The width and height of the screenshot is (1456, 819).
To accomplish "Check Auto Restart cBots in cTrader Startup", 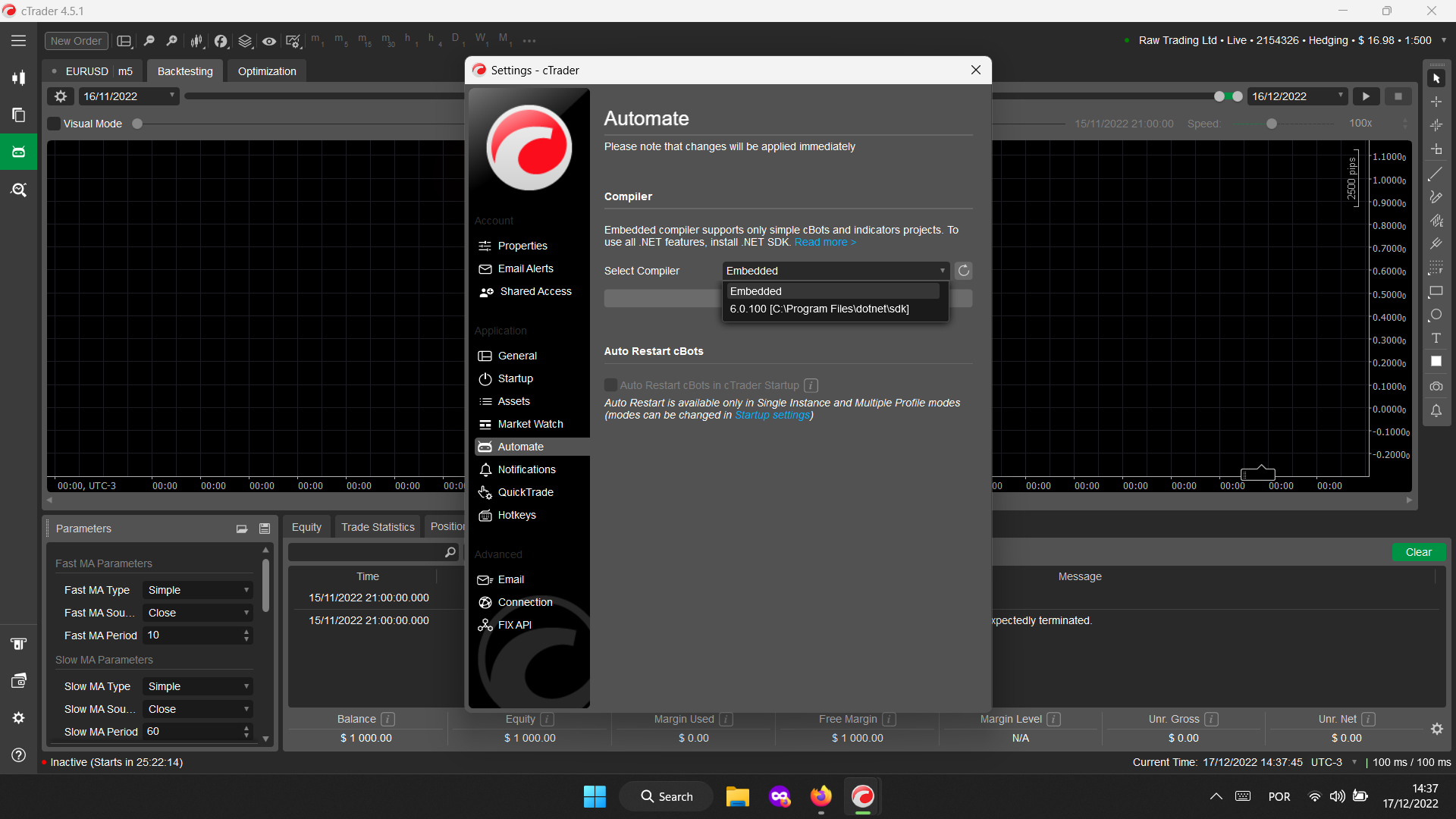I will click(x=610, y=385).
